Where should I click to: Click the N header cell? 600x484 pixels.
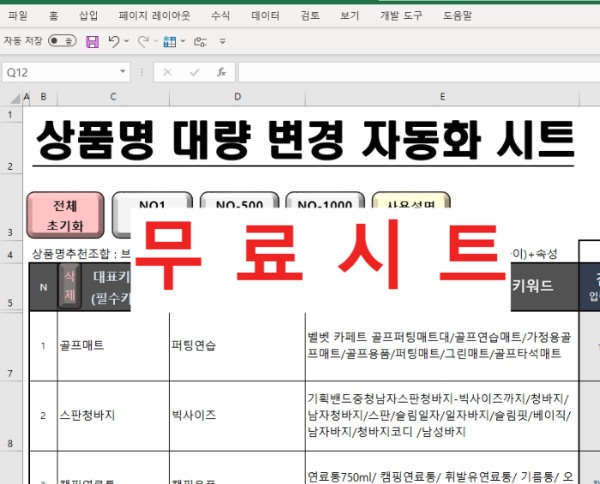[x=44, y=287]
